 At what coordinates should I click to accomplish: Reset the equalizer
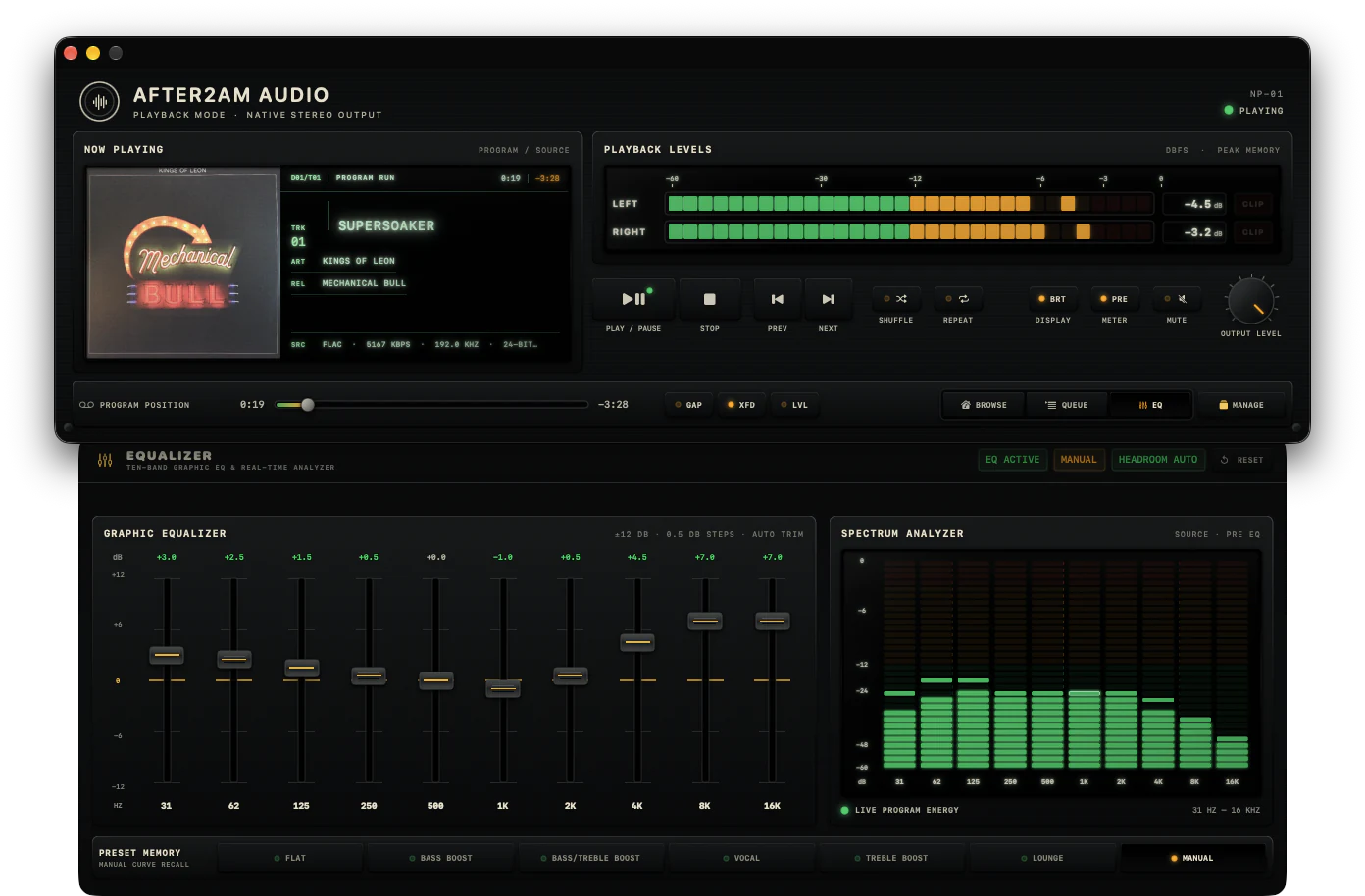1242,460
